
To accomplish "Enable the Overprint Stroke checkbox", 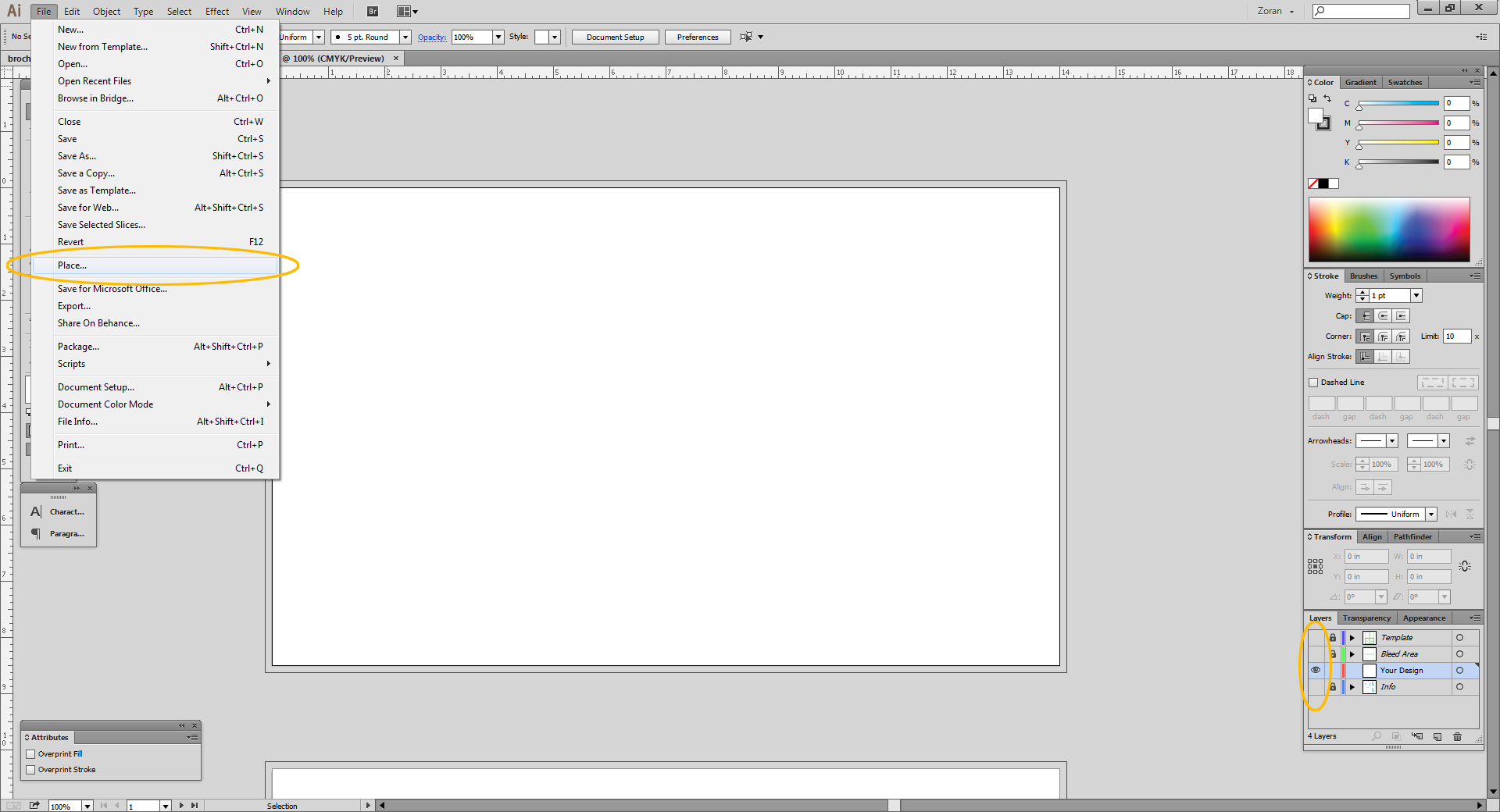I will [x=30, y=770].
